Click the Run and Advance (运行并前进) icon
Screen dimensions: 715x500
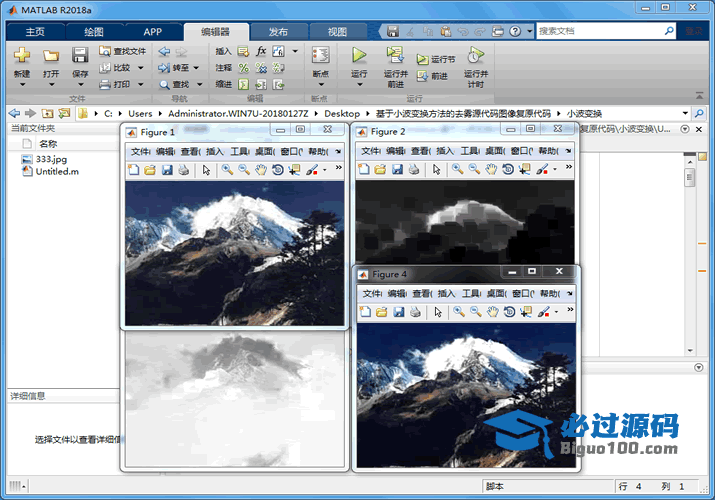[x=395, y=55]
